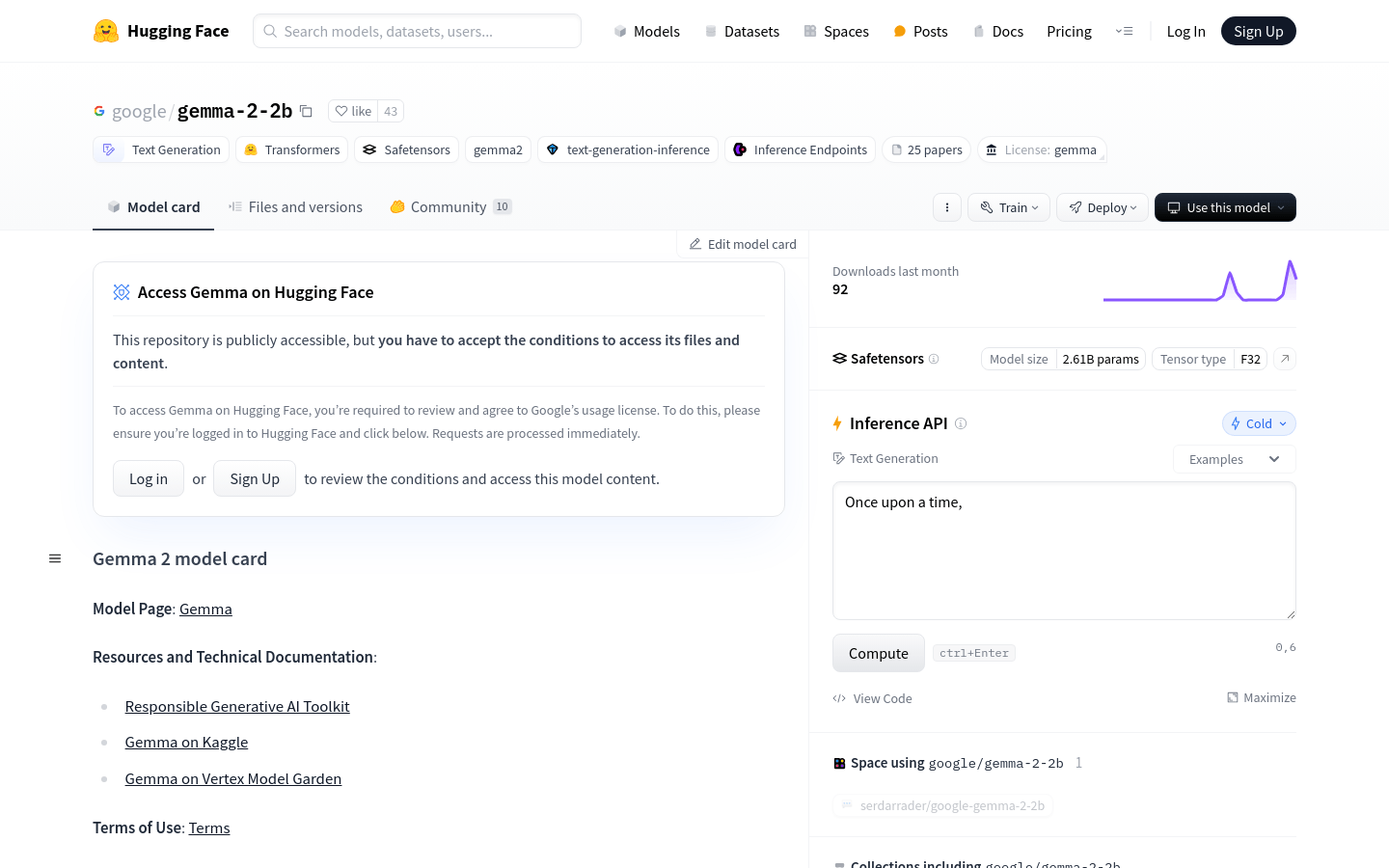
Task: Go to Spaces in top navigation
Action: (836, 31)
